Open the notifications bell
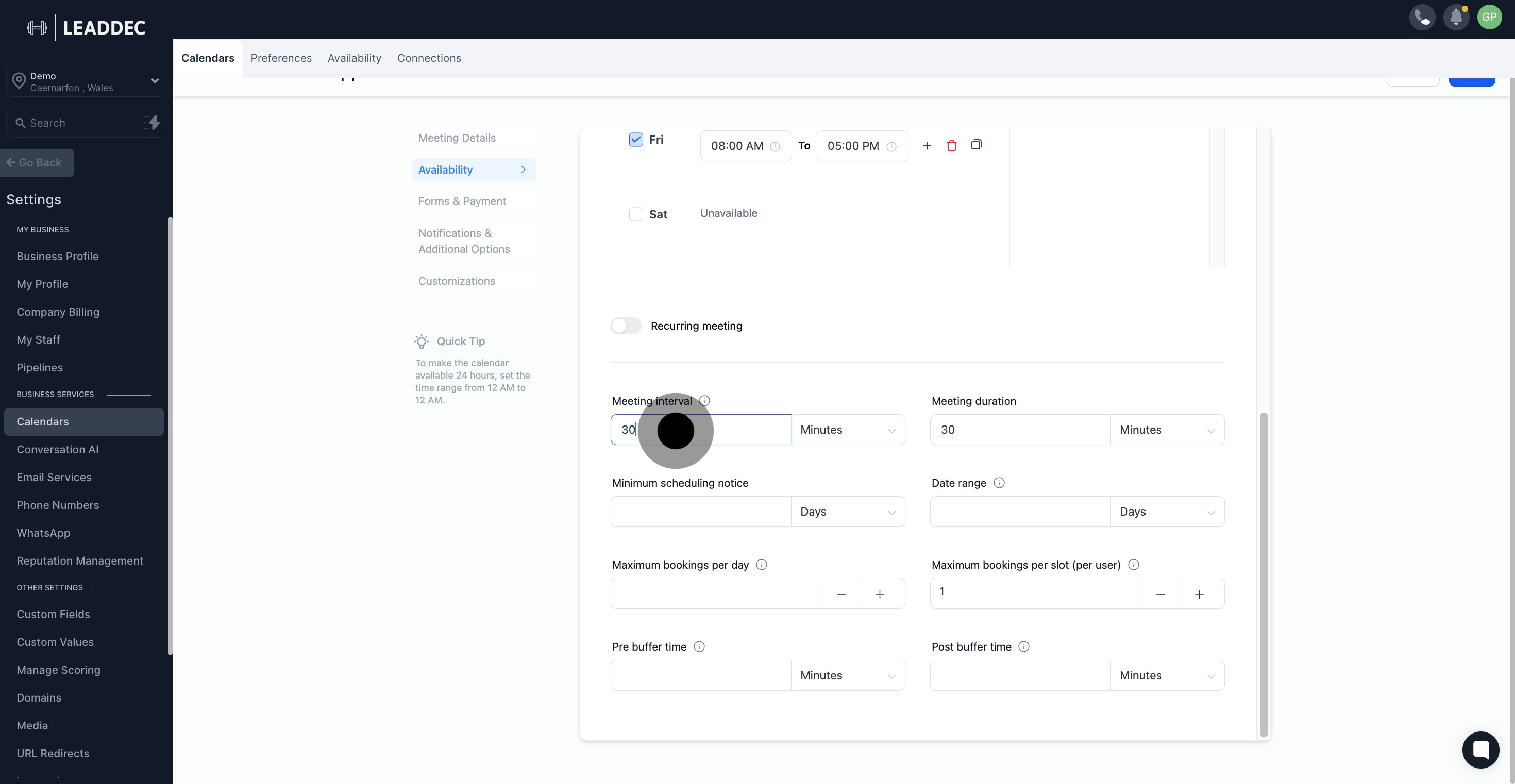Screen dimensions: 1515x784 1456,17
